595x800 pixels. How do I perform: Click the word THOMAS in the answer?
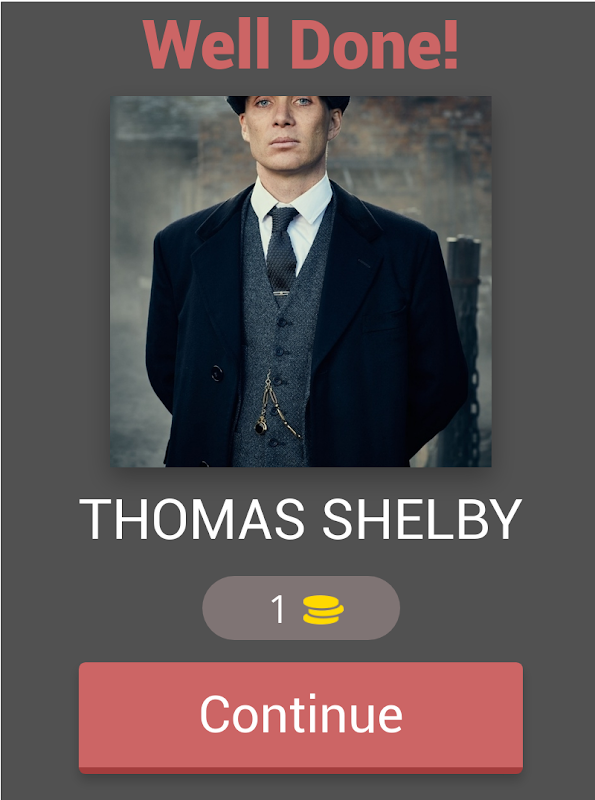(192, 519)
